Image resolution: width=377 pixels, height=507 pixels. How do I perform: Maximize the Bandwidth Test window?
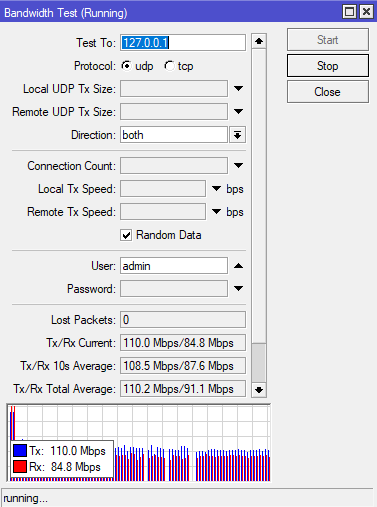point(349,12)
